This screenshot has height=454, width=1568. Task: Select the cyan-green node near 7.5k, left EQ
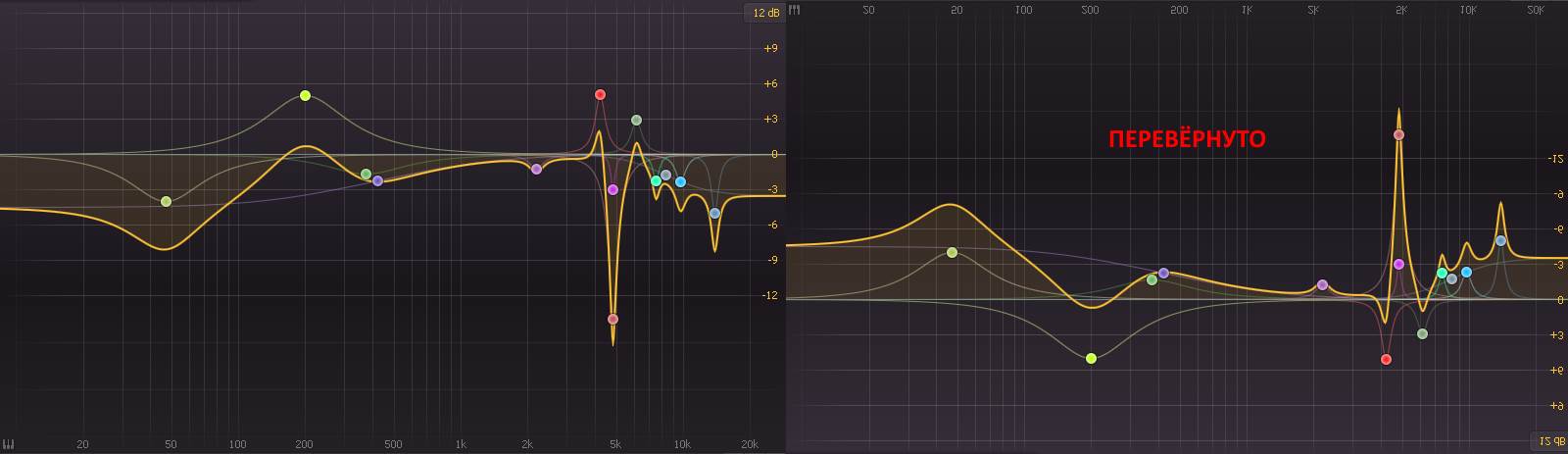pos(656,180)
